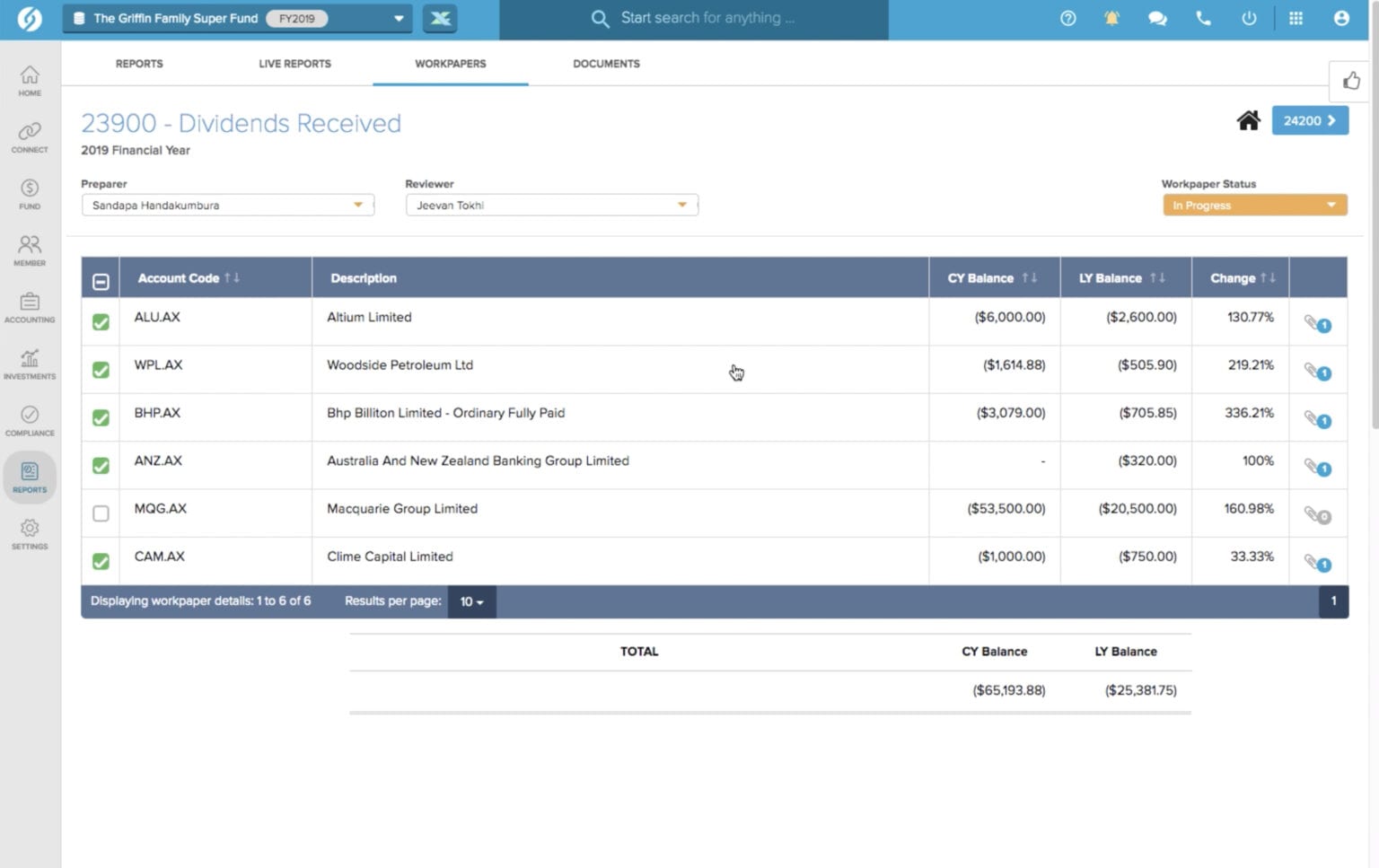The height and width of the screenshot is (868, 1379).
Task: Open the Compliance section
Action: pos(30,419)
